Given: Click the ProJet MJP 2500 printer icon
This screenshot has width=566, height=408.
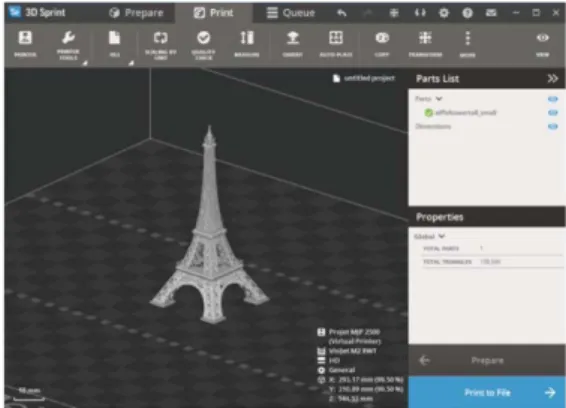Looking at the screenshot, I should pos(321,332).
